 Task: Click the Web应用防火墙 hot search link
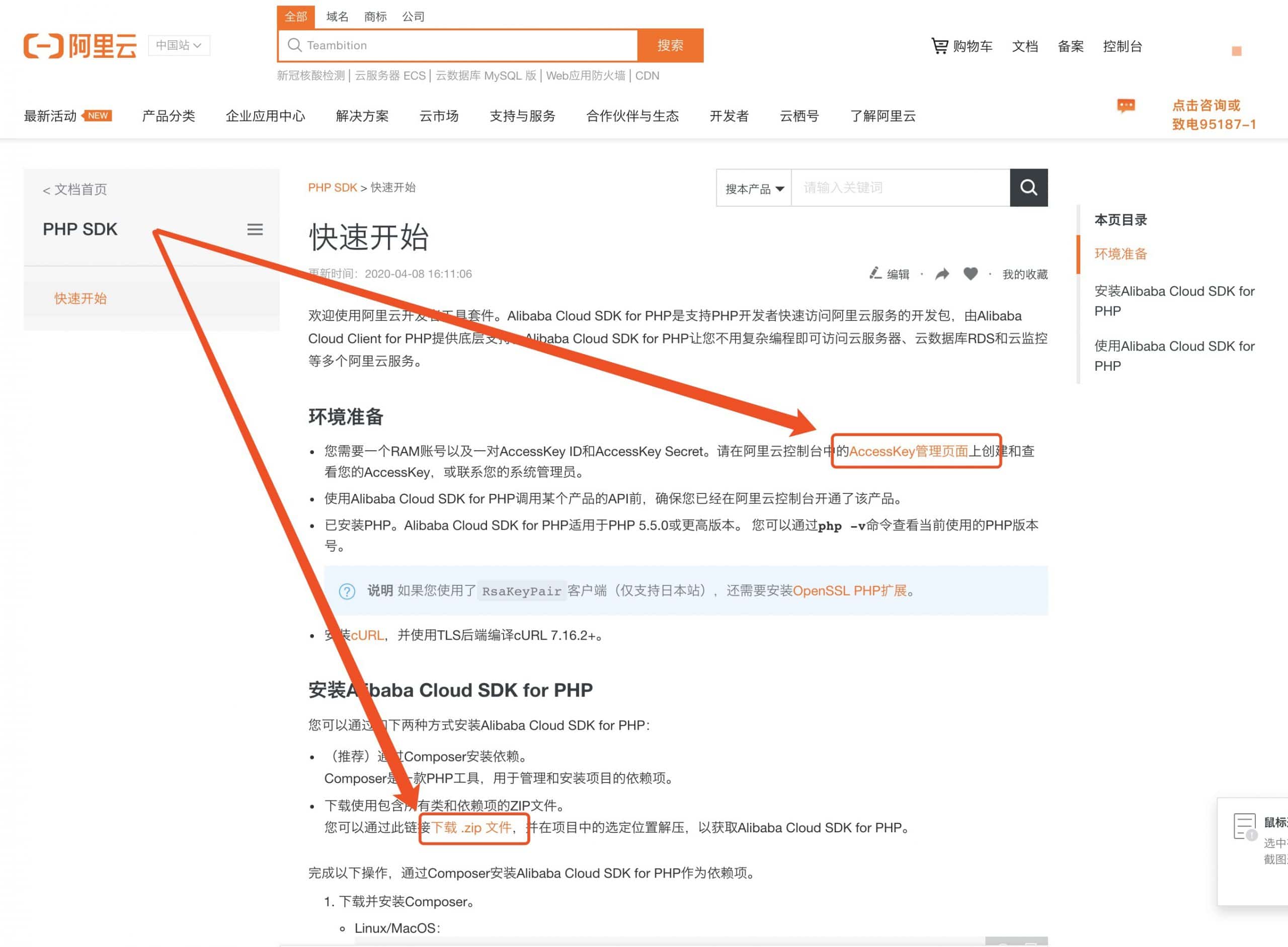586,75
